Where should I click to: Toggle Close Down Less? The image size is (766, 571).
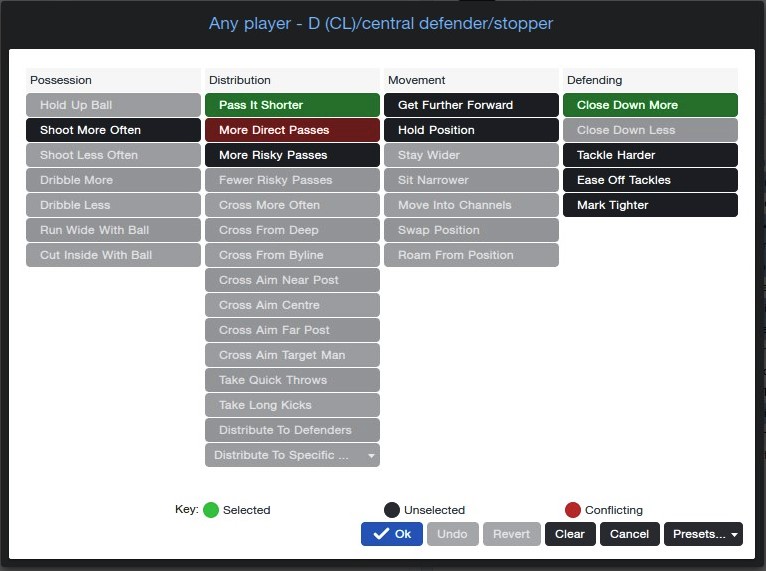point(650,130)
